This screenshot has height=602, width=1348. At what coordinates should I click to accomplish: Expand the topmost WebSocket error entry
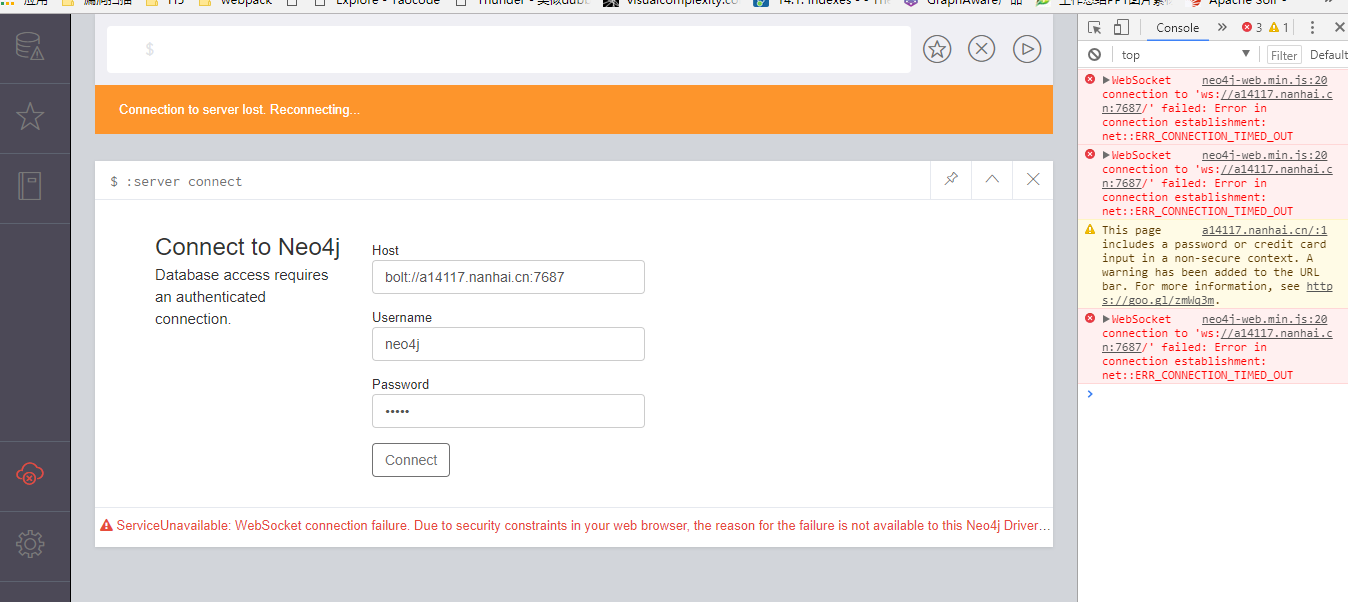click(1106, 80)
